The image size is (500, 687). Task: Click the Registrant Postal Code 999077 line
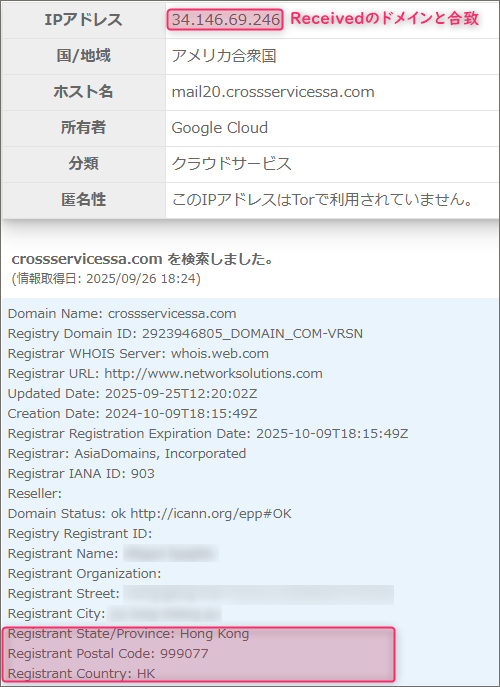pyautogui.click(x=108, y=654)
